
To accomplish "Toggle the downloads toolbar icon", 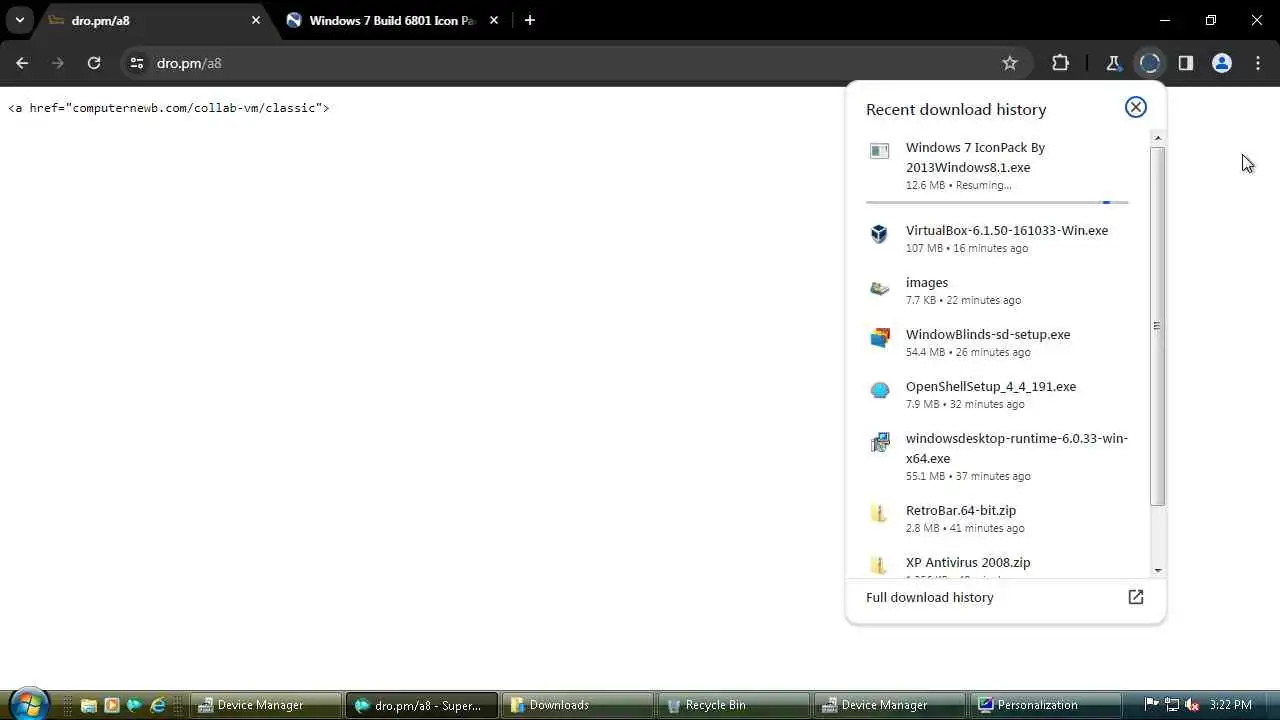I will [x=1150, y=63].
